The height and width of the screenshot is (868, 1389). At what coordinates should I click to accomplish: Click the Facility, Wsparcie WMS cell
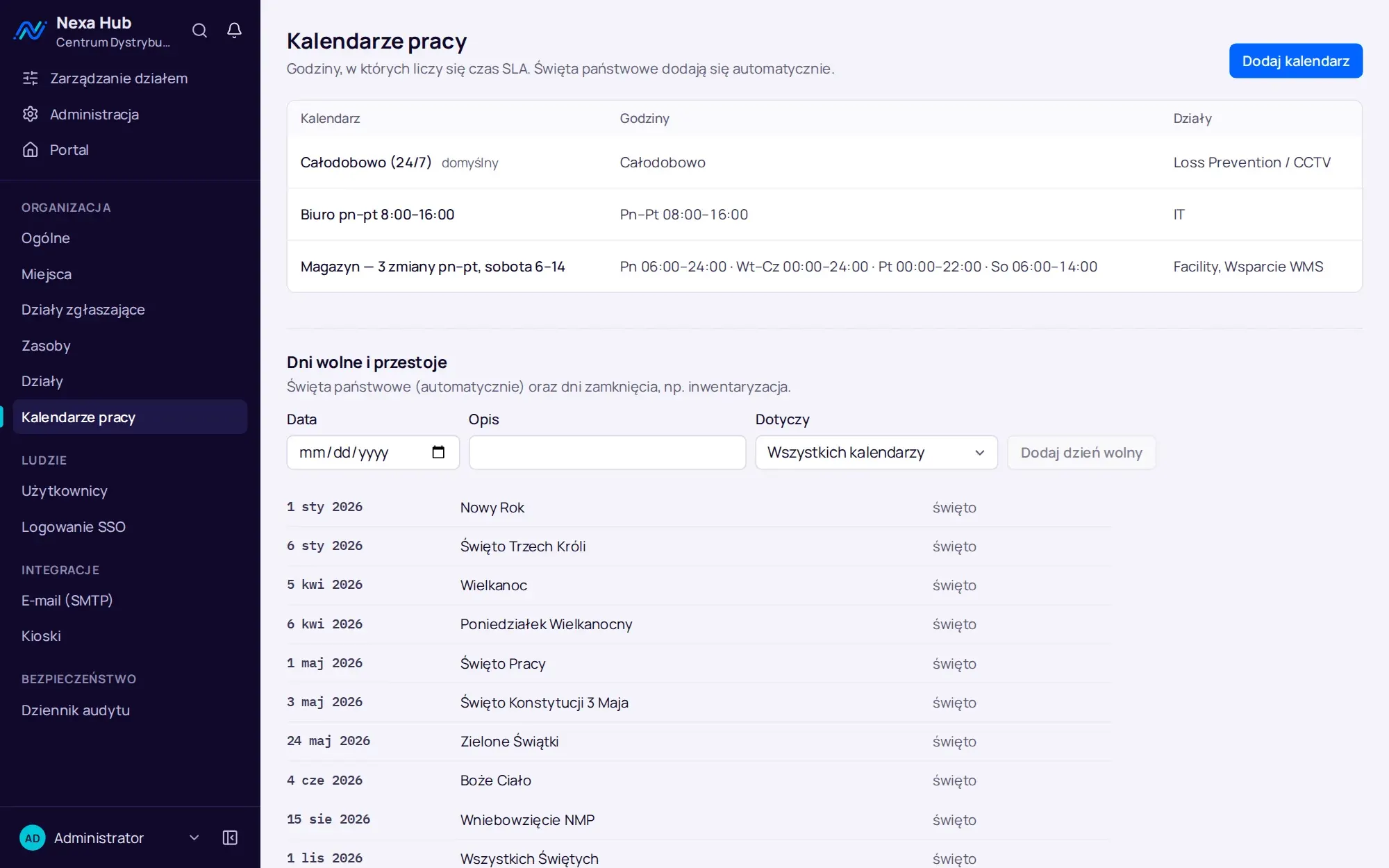coord(1248,267)
